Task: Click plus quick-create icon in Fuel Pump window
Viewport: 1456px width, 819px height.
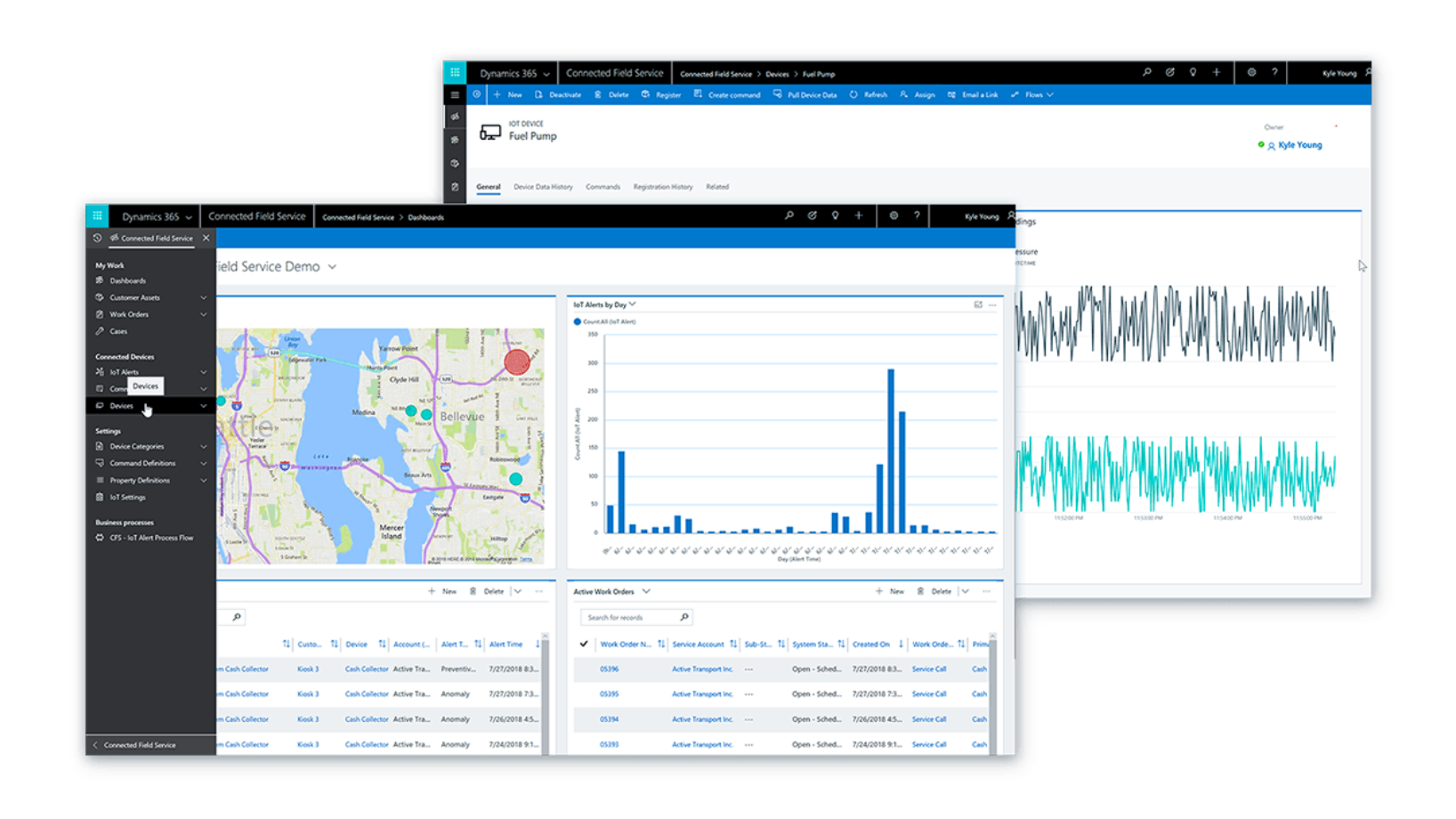Action: pos(1216,73)
